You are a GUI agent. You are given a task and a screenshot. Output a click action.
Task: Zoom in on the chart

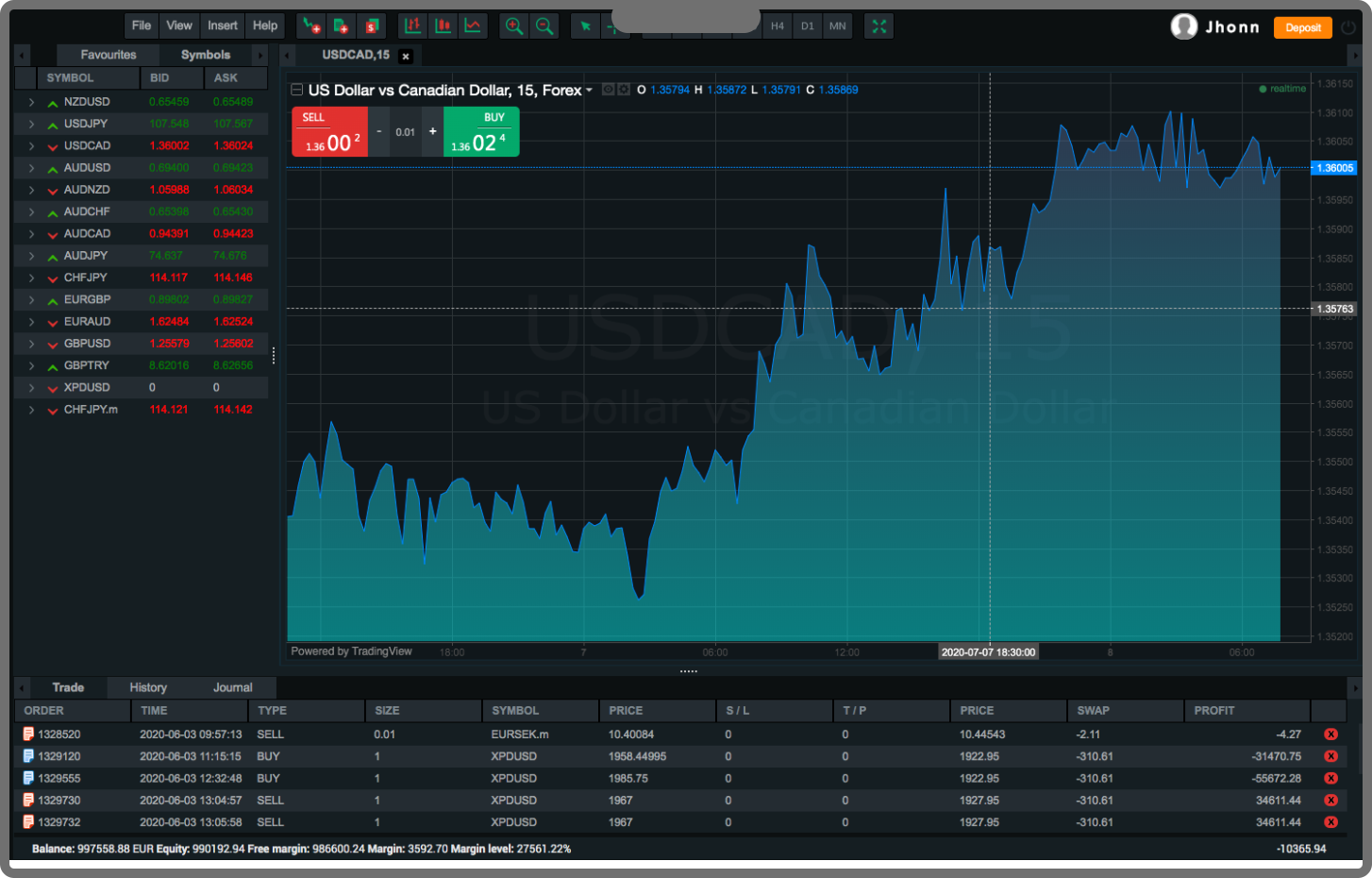point(514,26)
